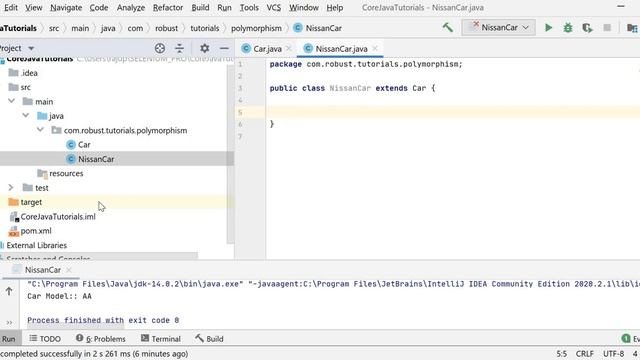Open the TODO tool window
Screen dimensions: 640x360
(x=45, y=339)
